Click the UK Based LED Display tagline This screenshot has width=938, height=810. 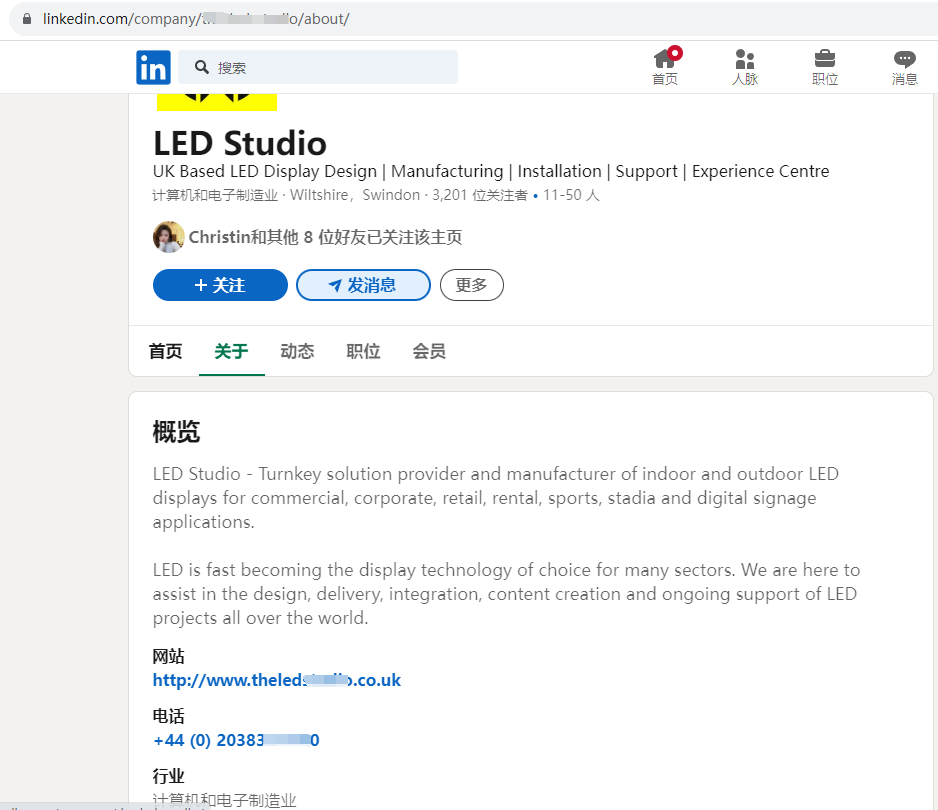click(x=491, y=171)
